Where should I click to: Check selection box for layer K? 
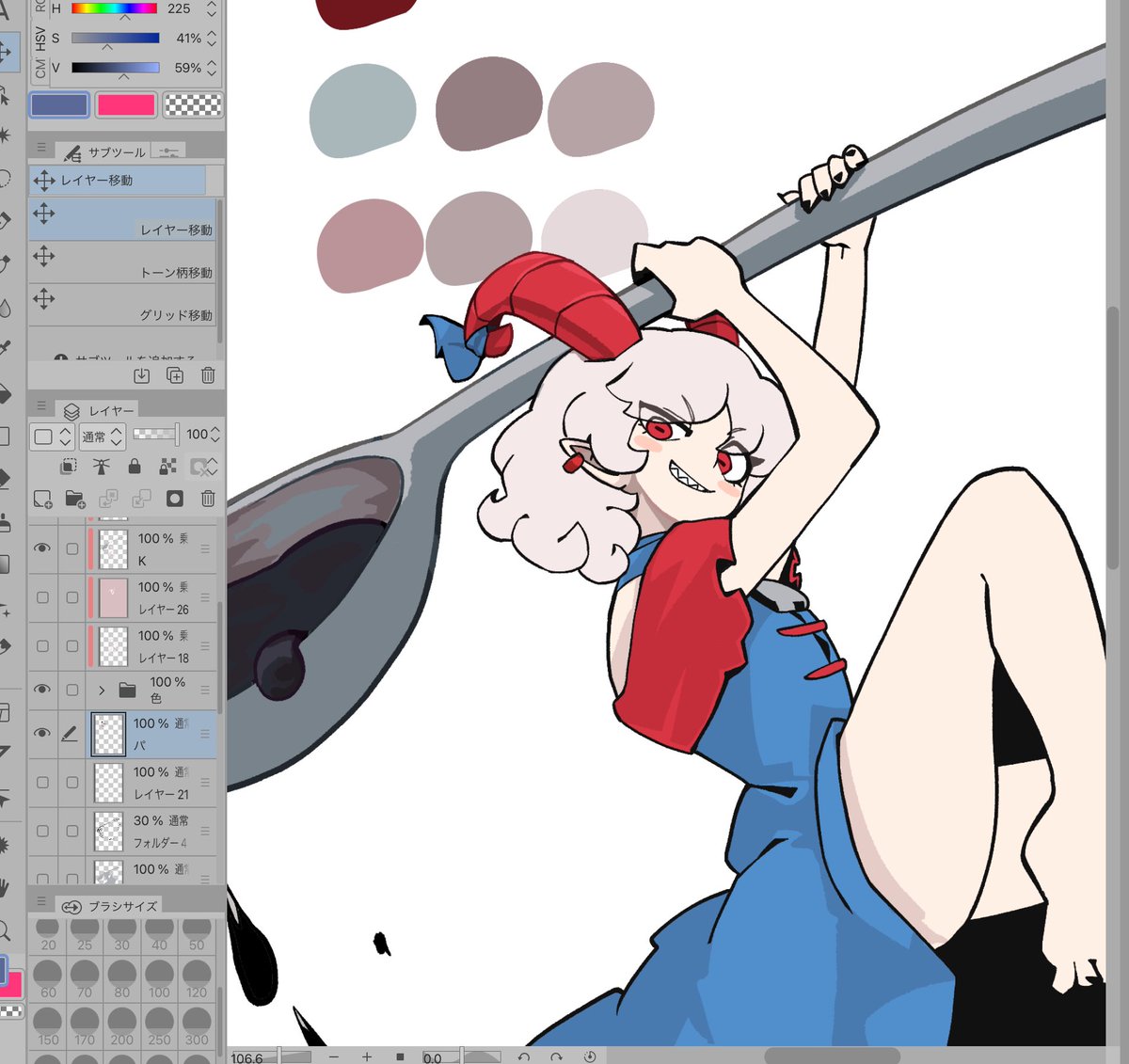[72, 548]
